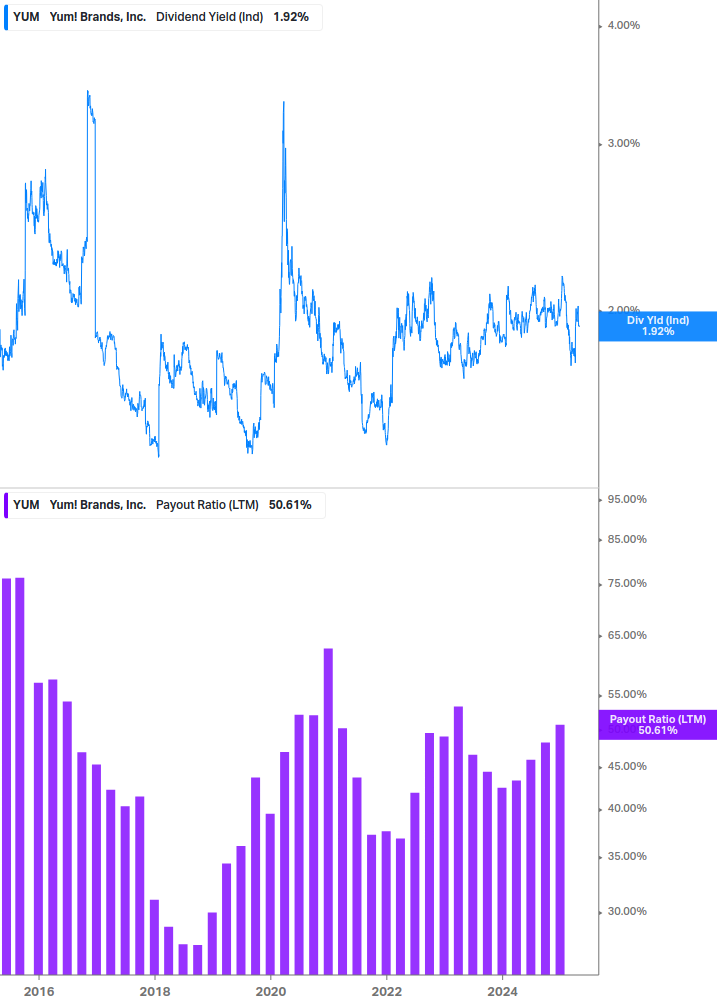The image size is (717, 1005).
Task: Select the YUM ticker in Payout Ratio legend
Action: click(26, 505)
